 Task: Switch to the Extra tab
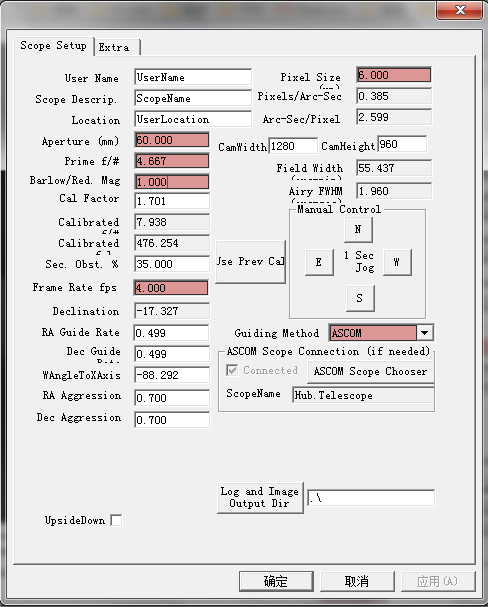[x=117, y=47]
